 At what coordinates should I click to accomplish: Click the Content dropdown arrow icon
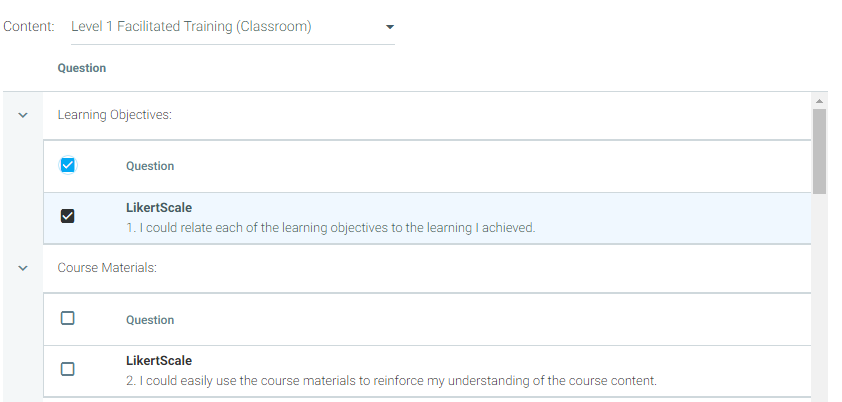point(390,27)
